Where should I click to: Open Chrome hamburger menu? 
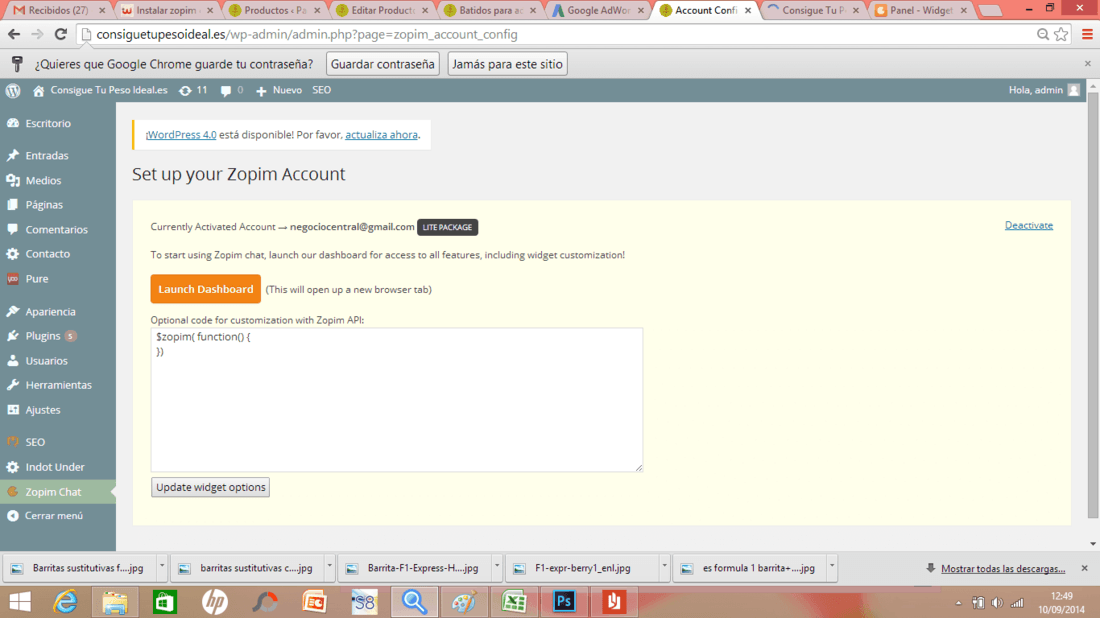click(x=1087, y=34)
